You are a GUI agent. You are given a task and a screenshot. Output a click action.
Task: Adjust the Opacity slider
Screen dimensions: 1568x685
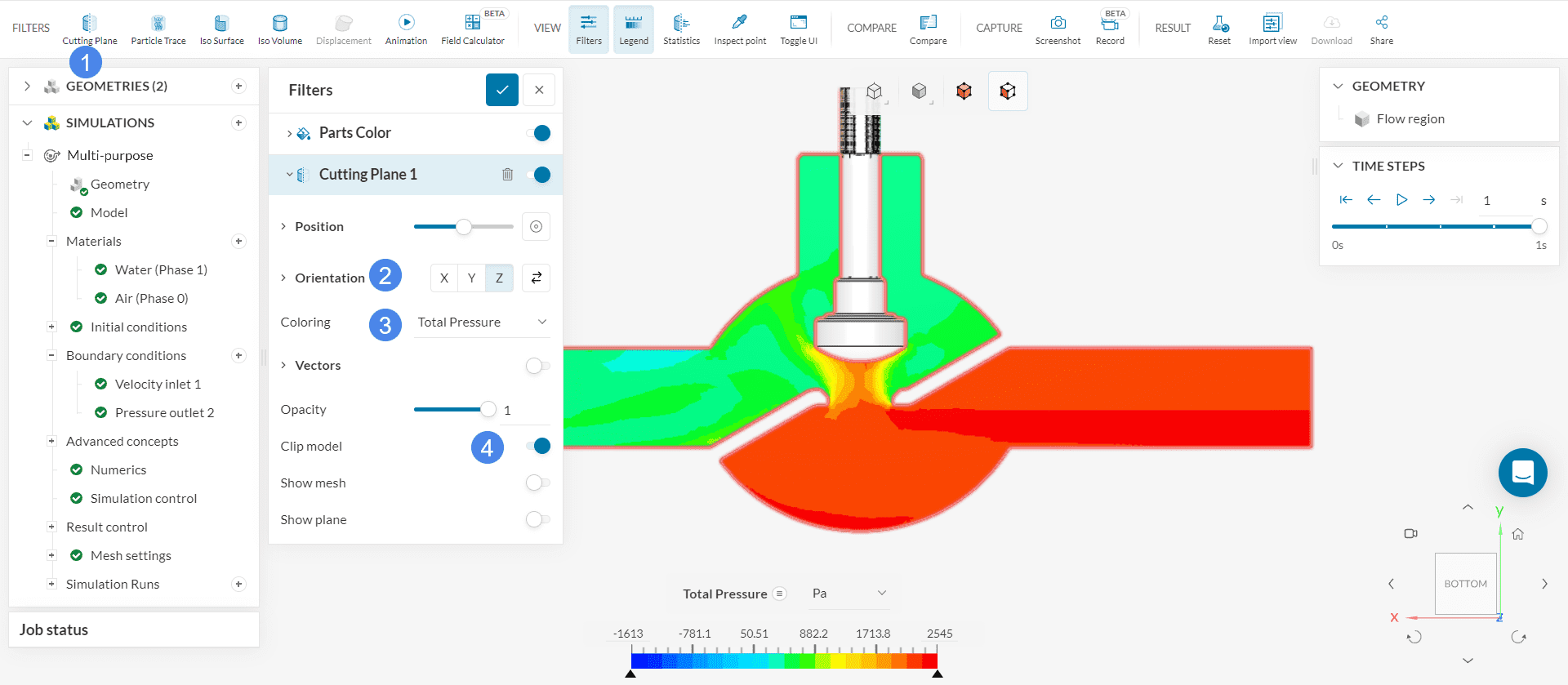click(x=488, y=410)
